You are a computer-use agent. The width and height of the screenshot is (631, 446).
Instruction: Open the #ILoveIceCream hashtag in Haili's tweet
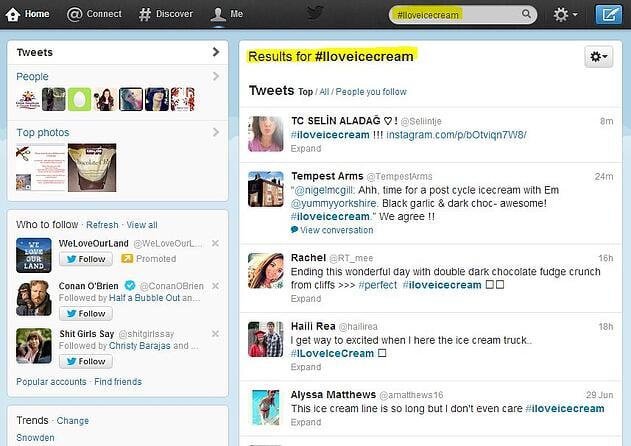(x=332, y=353)
